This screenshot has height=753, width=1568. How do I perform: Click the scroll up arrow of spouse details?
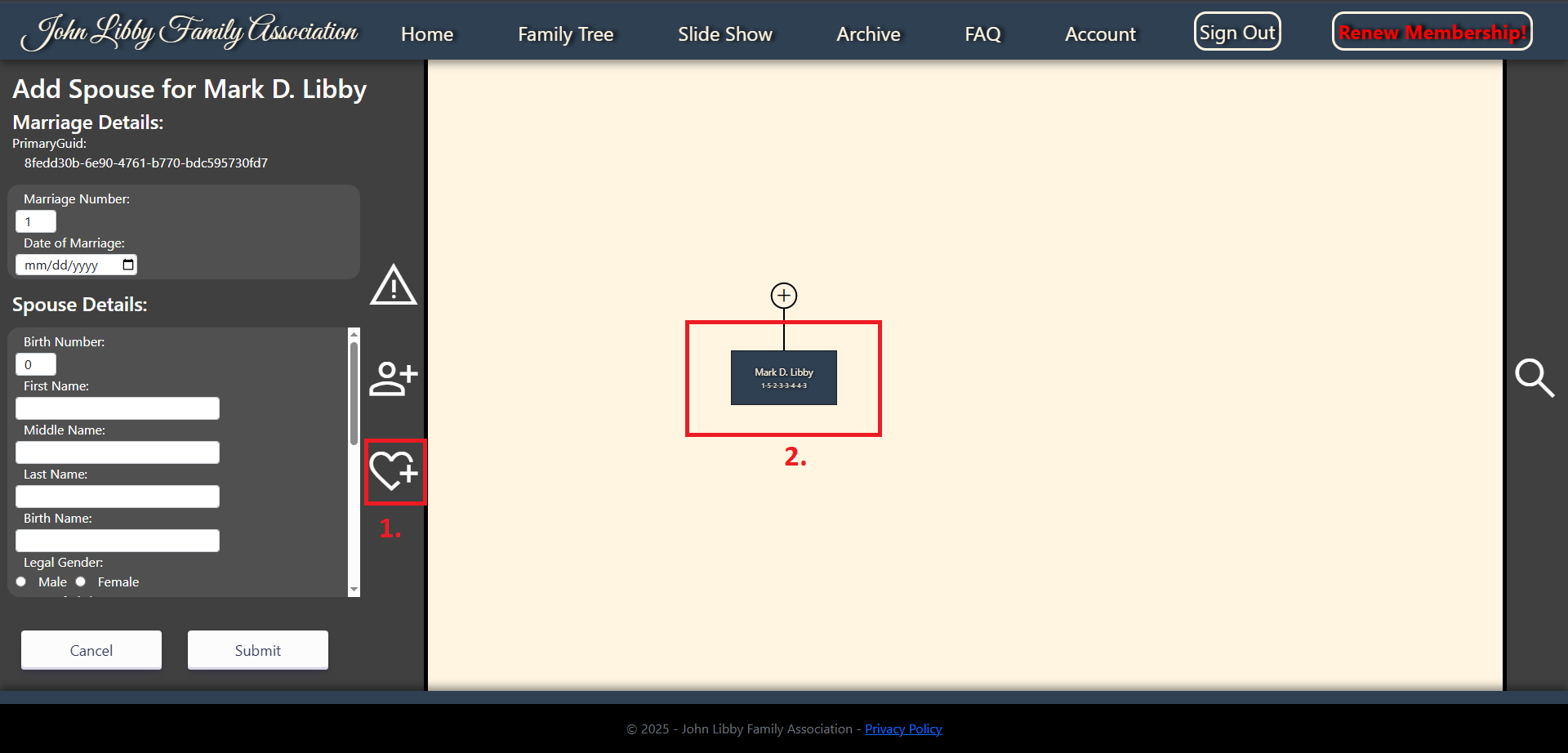[x=354, y=334]
